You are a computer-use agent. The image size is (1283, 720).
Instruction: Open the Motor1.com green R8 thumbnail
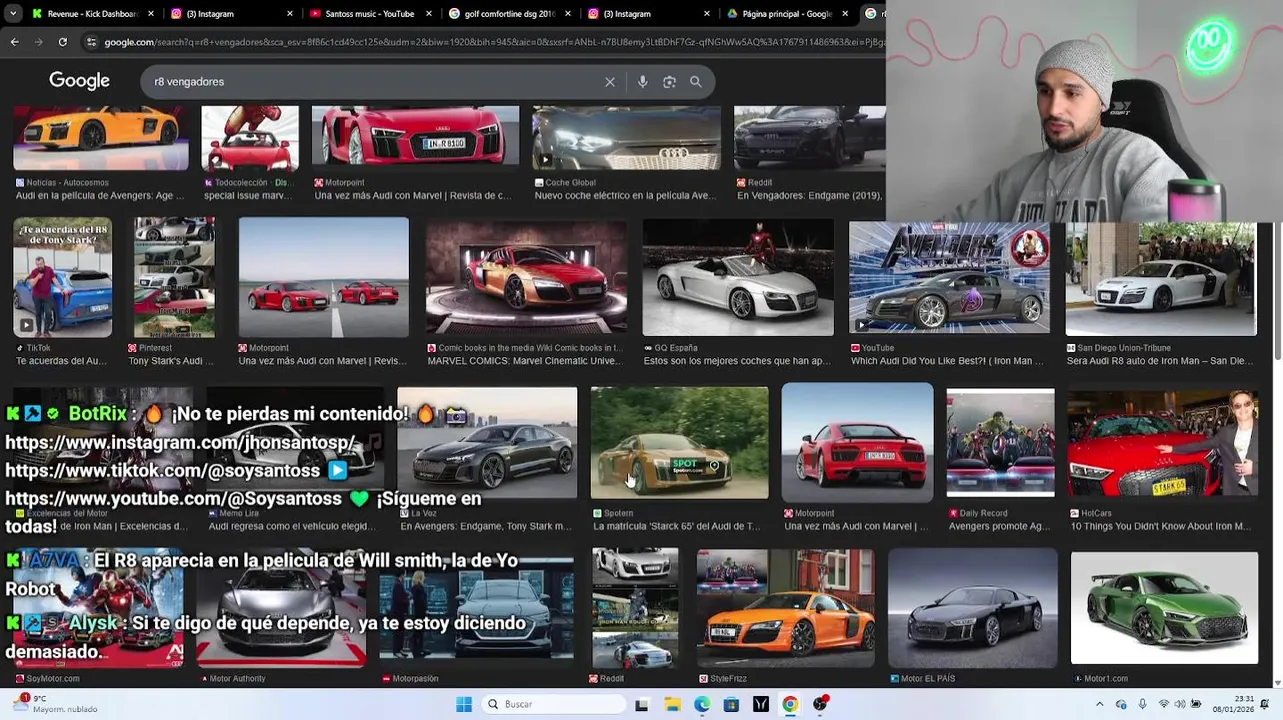point(1164,607)
